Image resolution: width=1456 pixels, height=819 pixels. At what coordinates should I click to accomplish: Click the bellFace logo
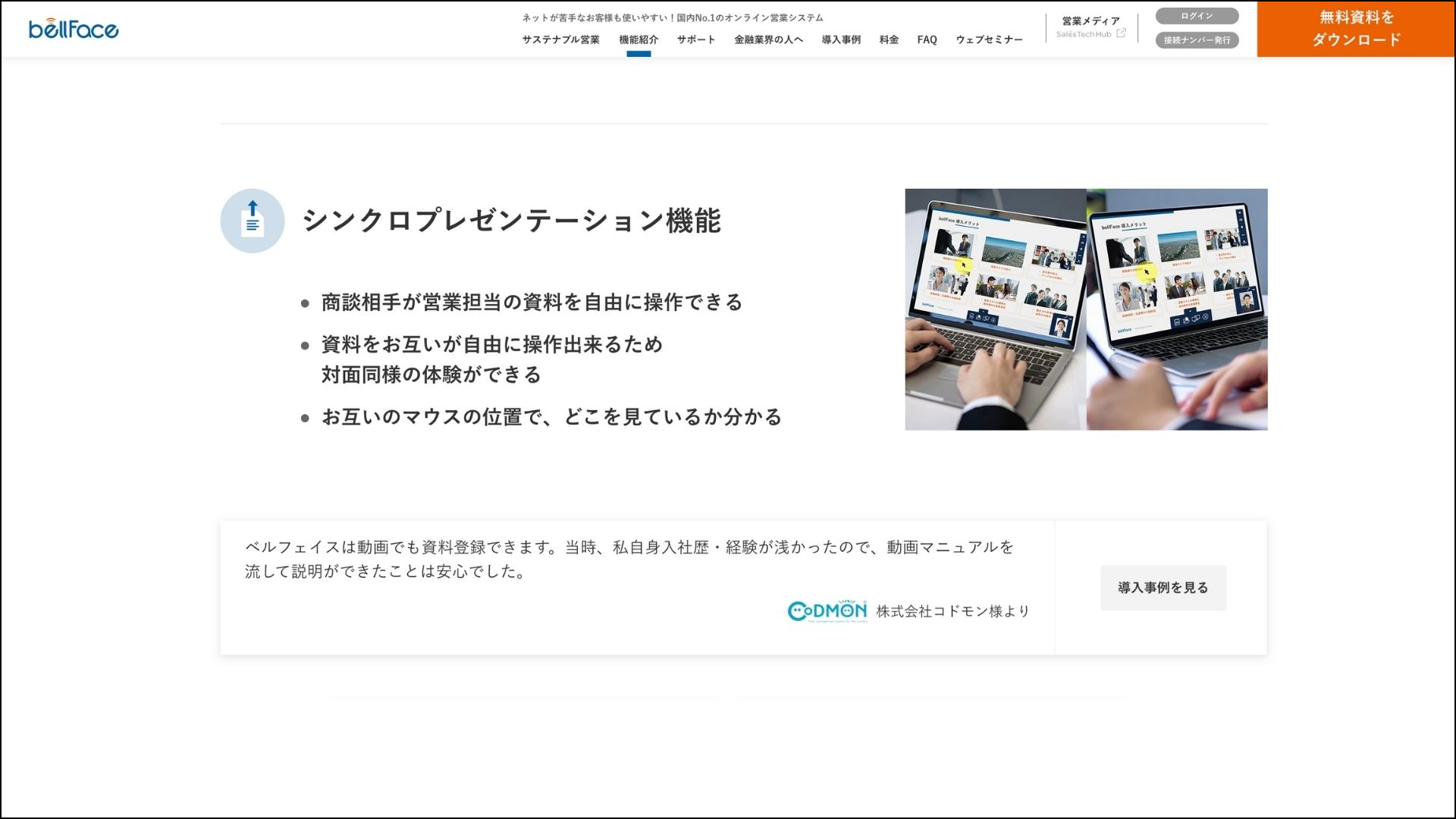(72, 29)
